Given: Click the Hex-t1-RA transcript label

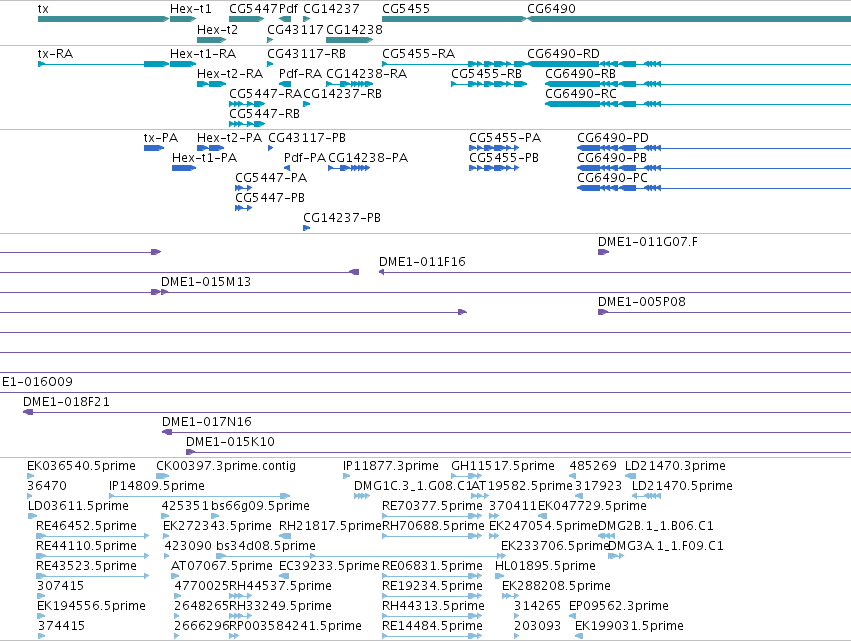Looking at the screenshot, I should click(x=203, y=54).
